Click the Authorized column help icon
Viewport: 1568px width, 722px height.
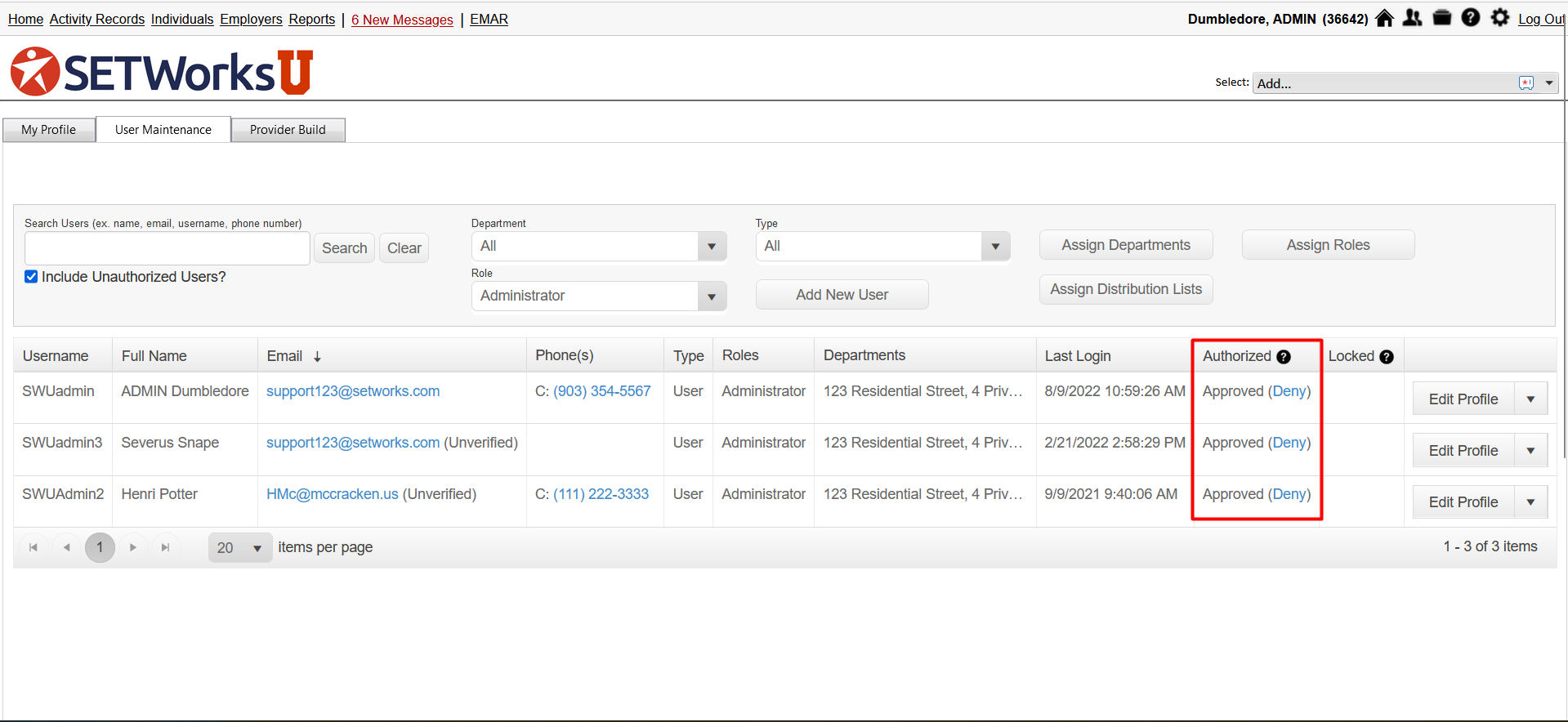pyautogui.click(x=1284, y=357)
